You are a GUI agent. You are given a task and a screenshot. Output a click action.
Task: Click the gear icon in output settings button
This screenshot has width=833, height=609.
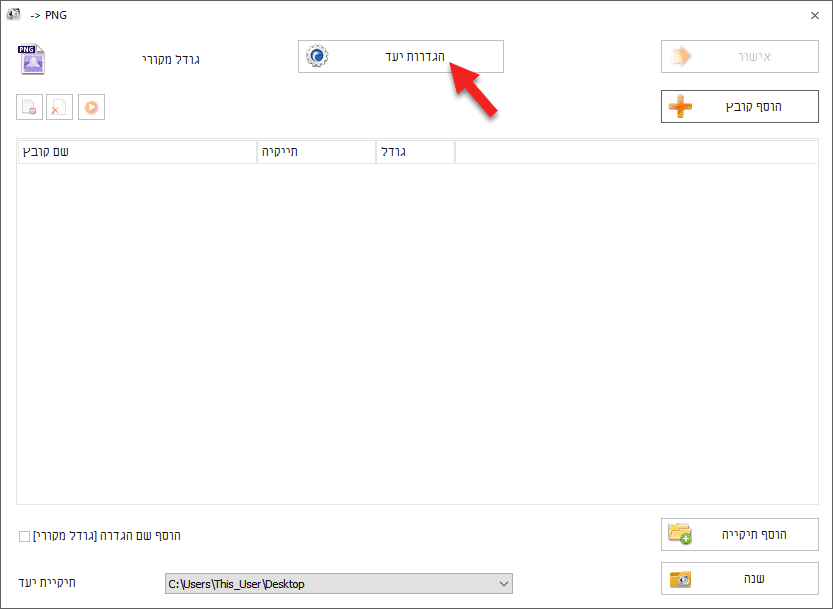(317, 56)
